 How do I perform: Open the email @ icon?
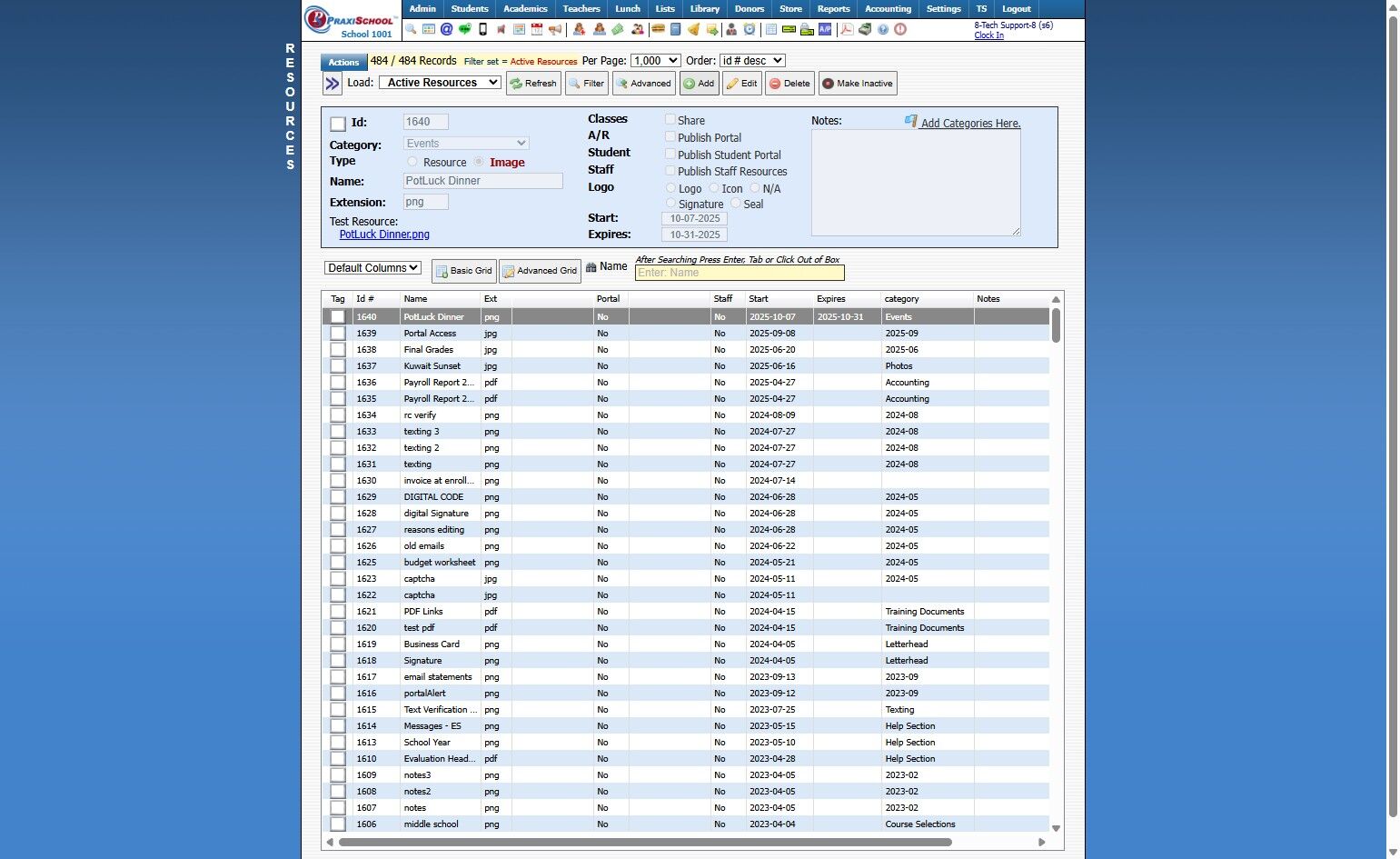pyautogui.click(x=446, y=29)
